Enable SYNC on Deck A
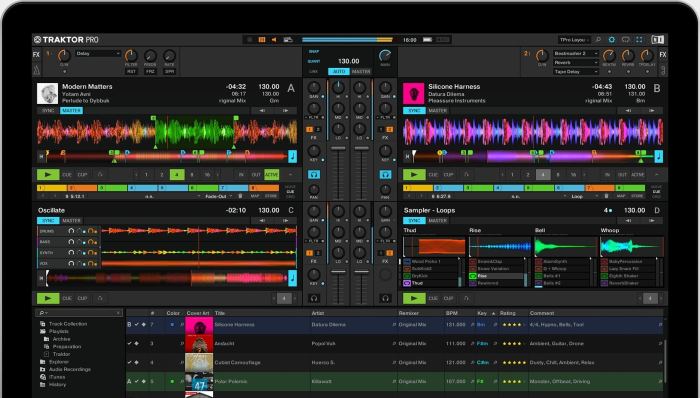Image resolution: width=700 pixels, height=398 pixels. [x=48, y=111]
